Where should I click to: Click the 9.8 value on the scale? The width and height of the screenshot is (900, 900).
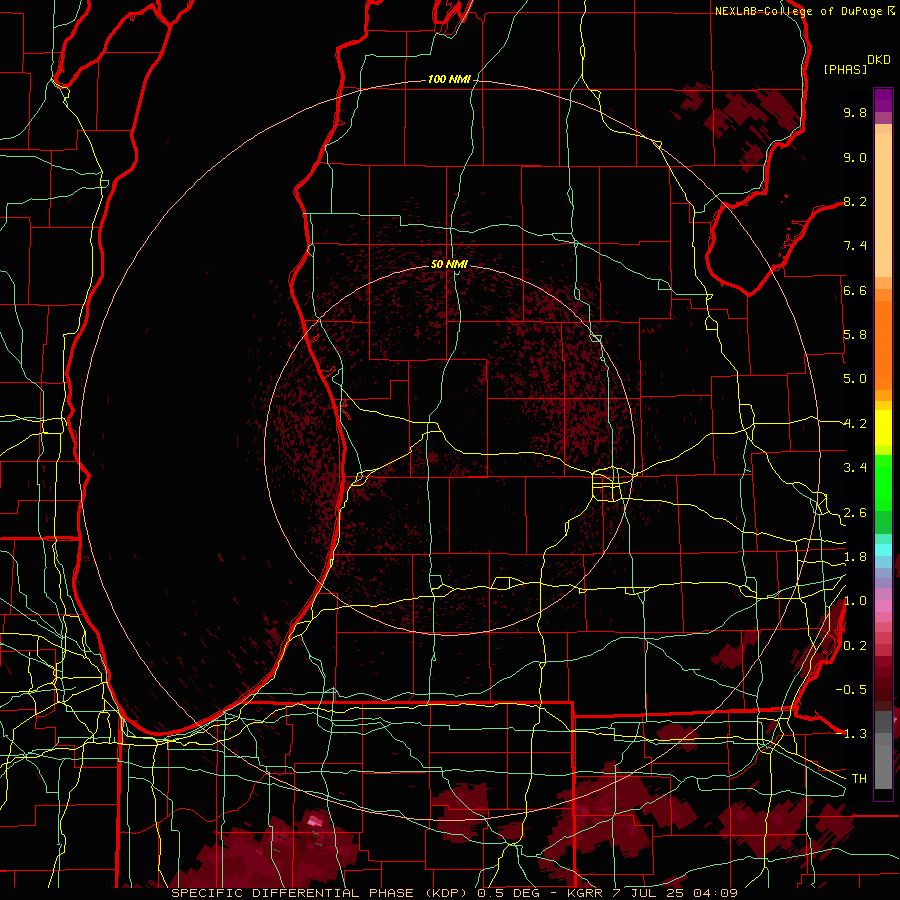pos(855,112)
